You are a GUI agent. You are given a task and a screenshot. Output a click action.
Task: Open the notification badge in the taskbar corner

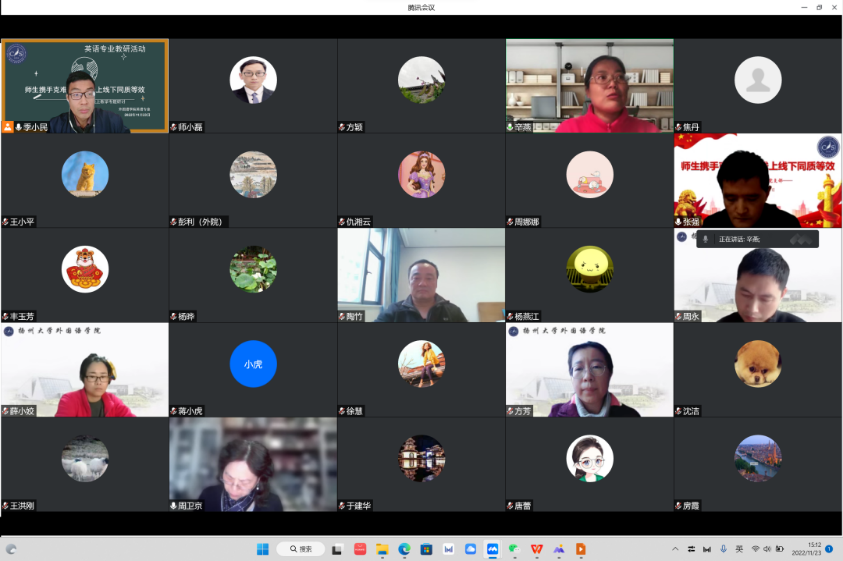[x=829, y=549]
